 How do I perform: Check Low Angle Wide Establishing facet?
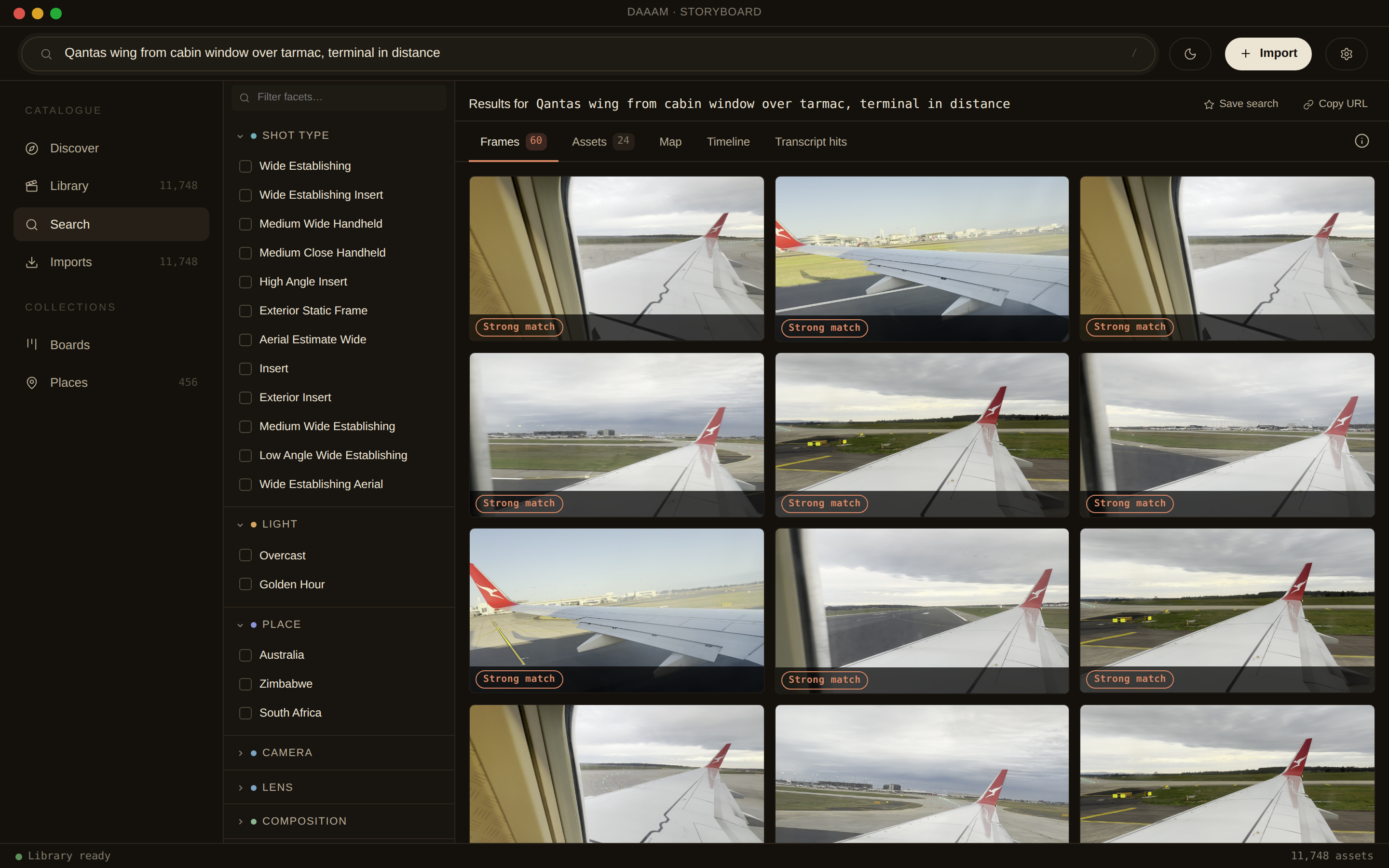click(x=245, y=456)
